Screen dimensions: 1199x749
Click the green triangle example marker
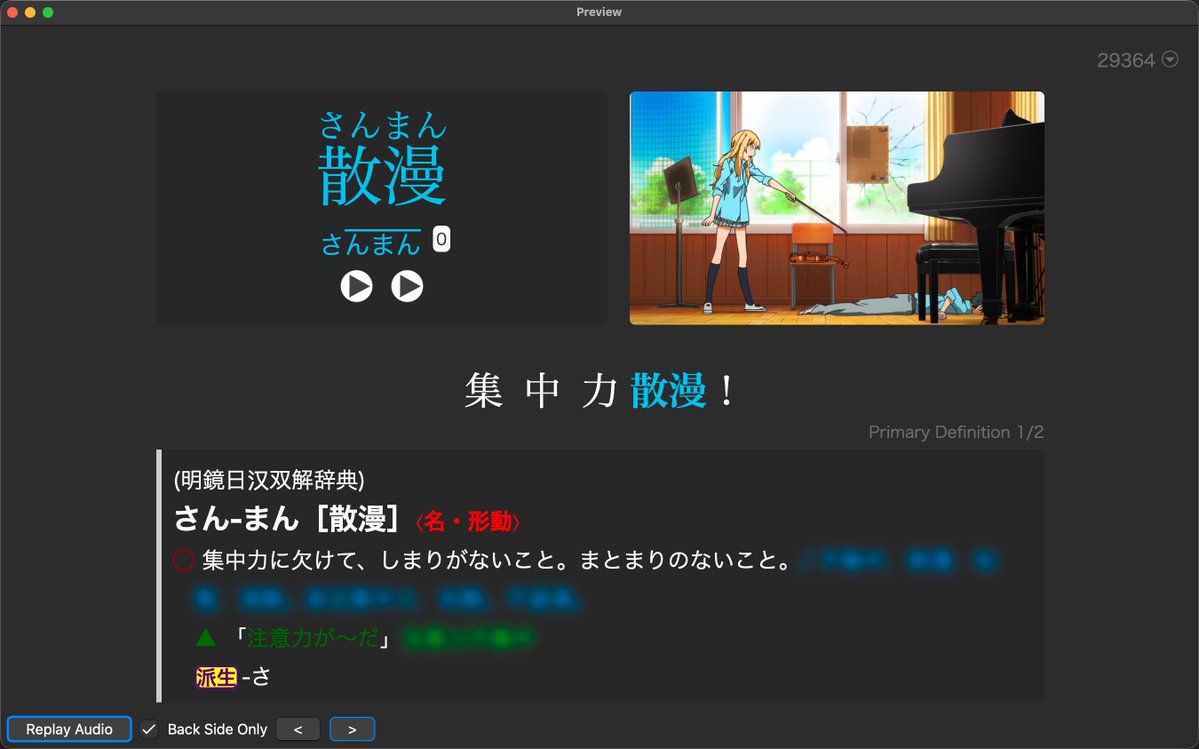[206, 637]
